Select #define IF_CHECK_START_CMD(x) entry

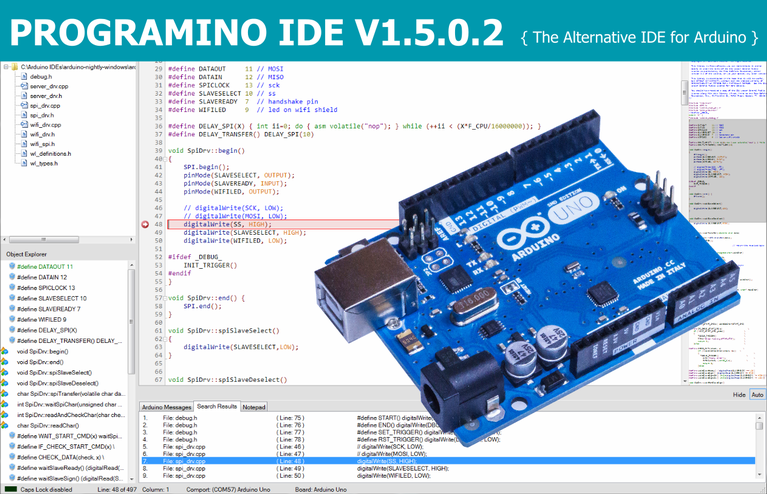[66, 447]
